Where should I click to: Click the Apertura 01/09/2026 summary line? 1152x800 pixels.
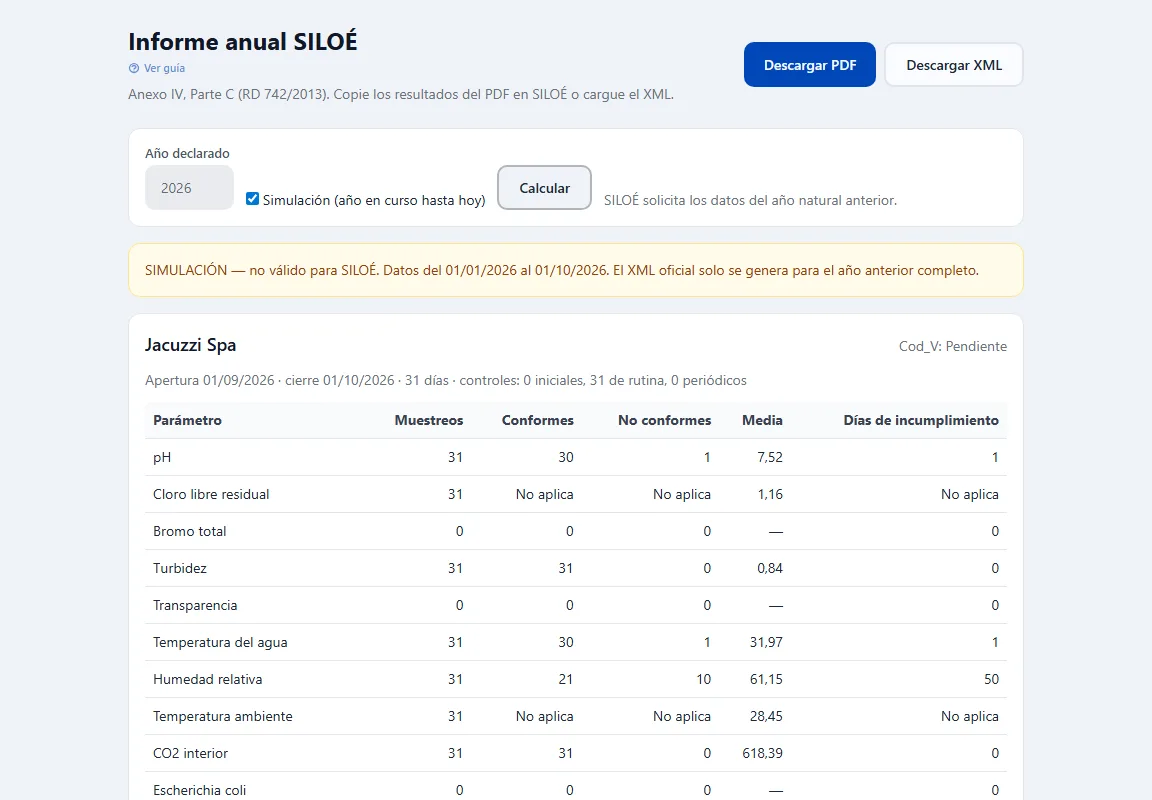click(445, 381)
